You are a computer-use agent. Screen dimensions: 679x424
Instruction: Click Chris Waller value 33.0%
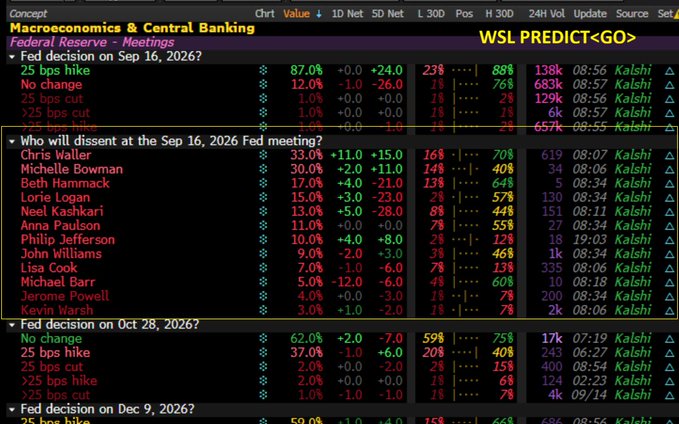[x=306, y=155]
